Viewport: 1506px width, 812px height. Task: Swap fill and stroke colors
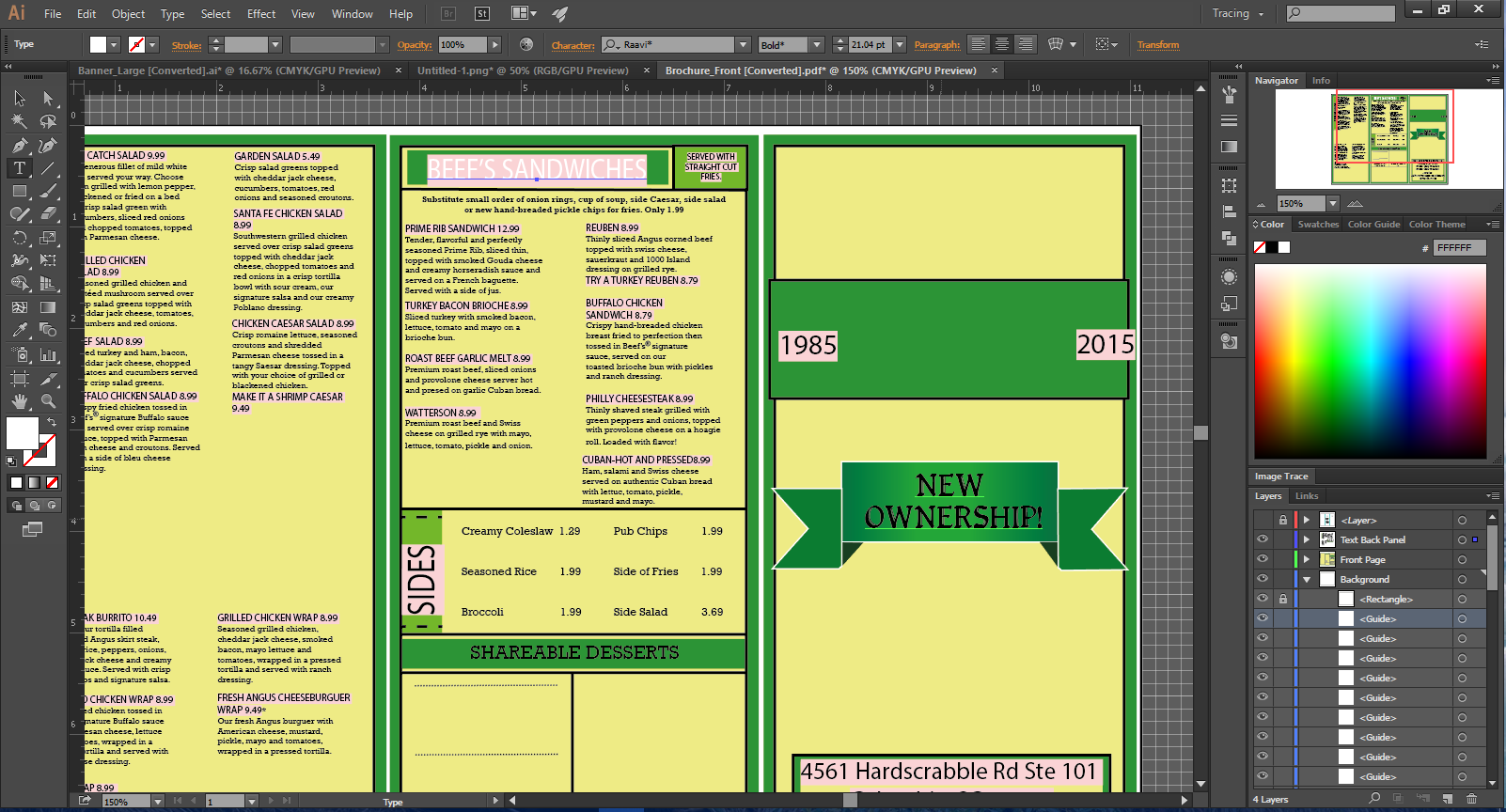(x=52, y=422)
